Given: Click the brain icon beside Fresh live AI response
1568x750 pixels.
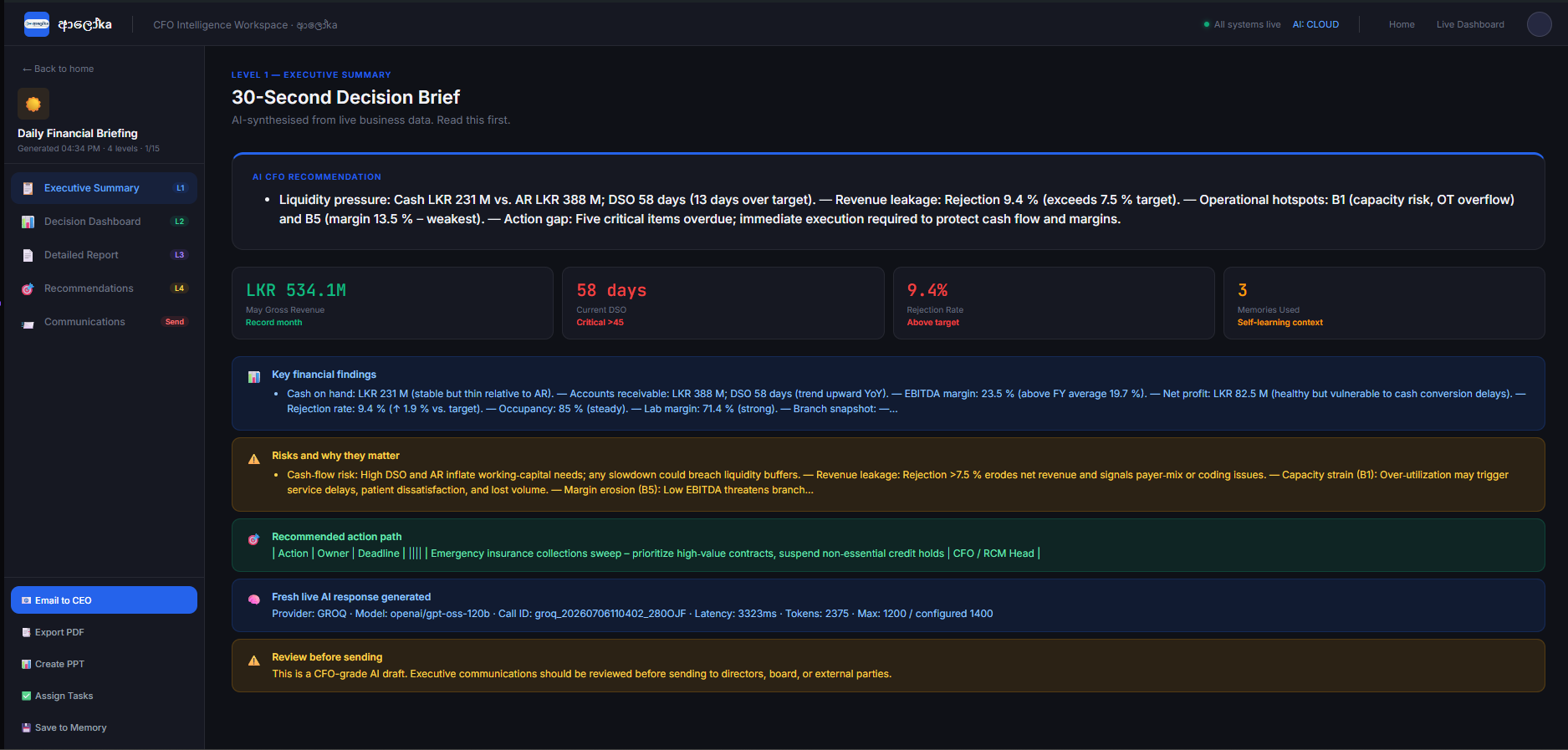Looking at the screenshot, I should (x=254, y=599).
